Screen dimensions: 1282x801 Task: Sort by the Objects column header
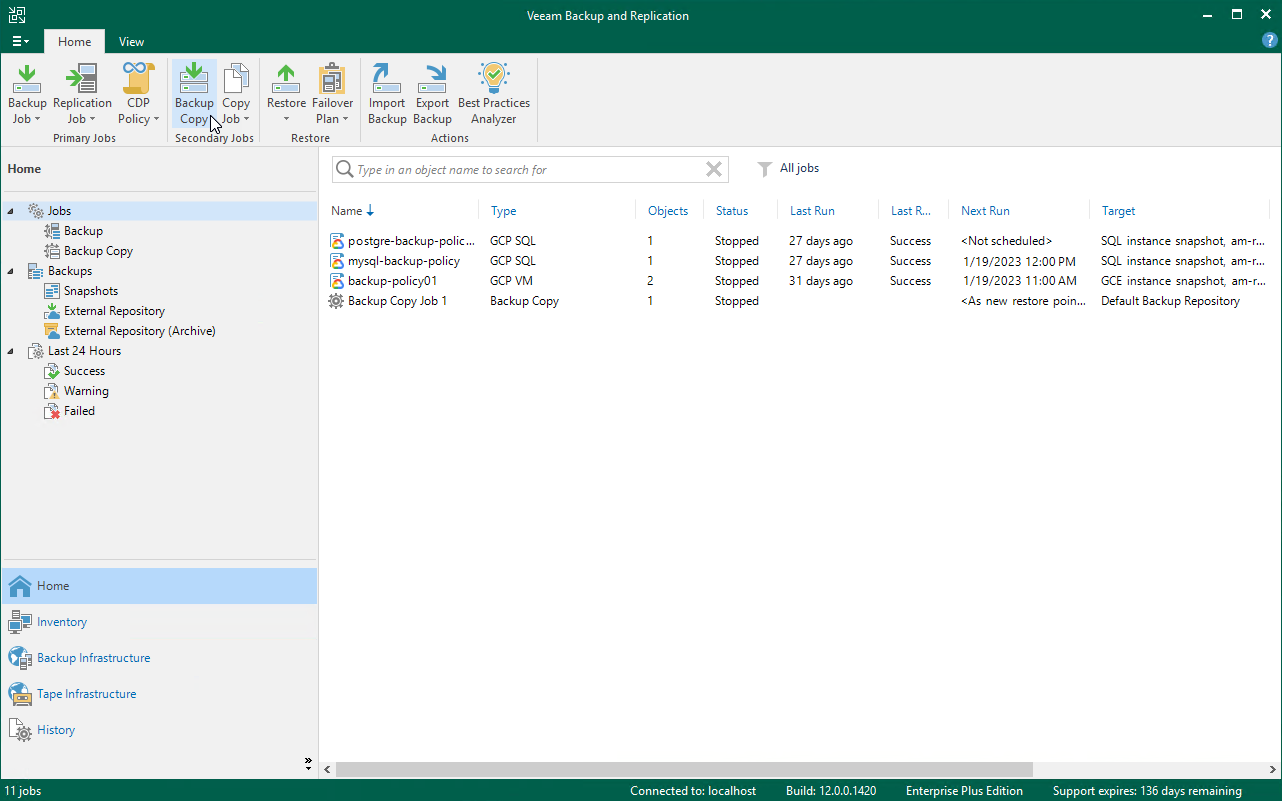click(669, 211)
